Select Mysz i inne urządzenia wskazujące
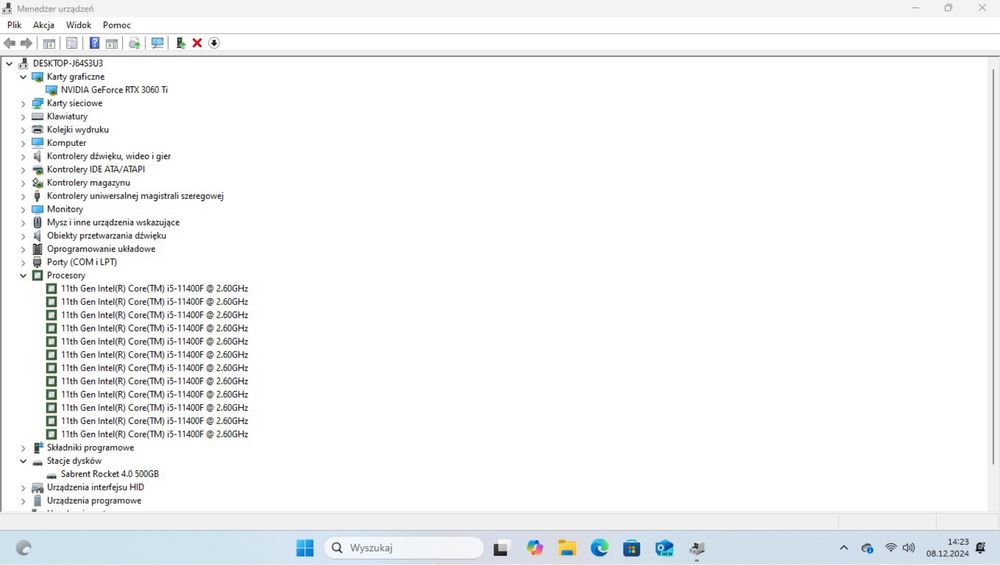Screen dimensions: 1000x565 [x=113, y=223]
